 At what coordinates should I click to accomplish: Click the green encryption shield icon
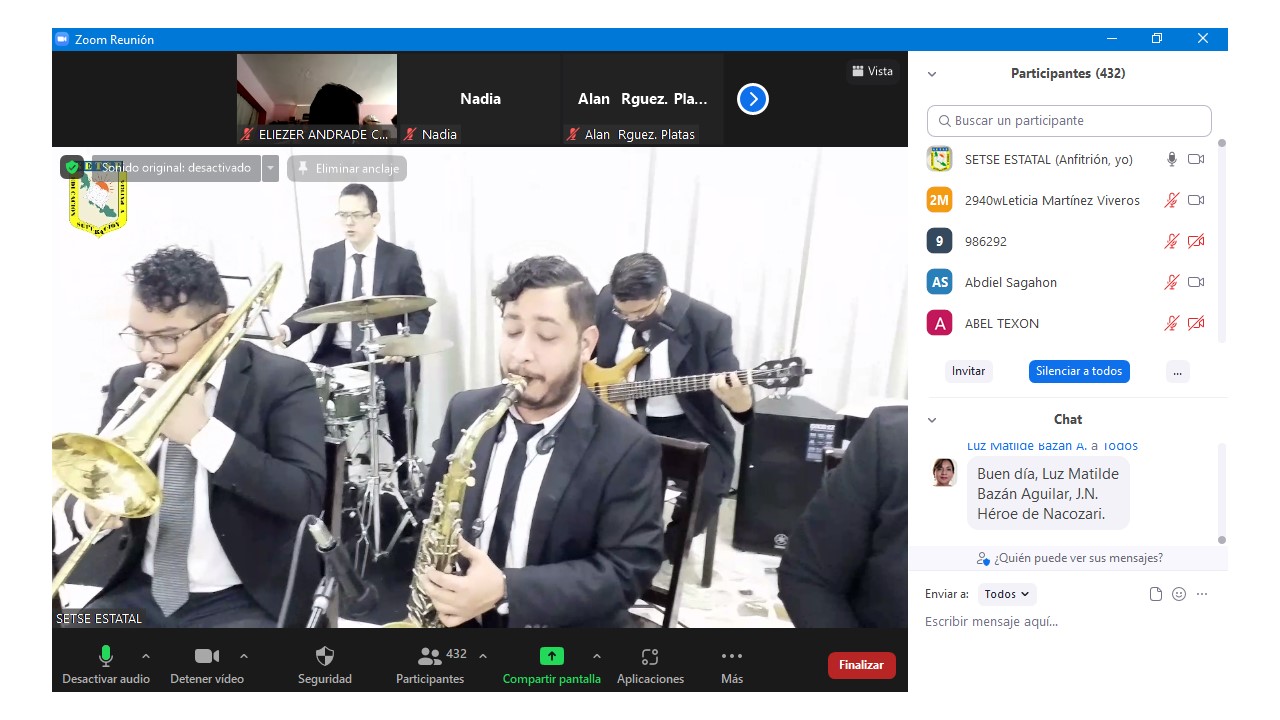(x=72, y=167)
